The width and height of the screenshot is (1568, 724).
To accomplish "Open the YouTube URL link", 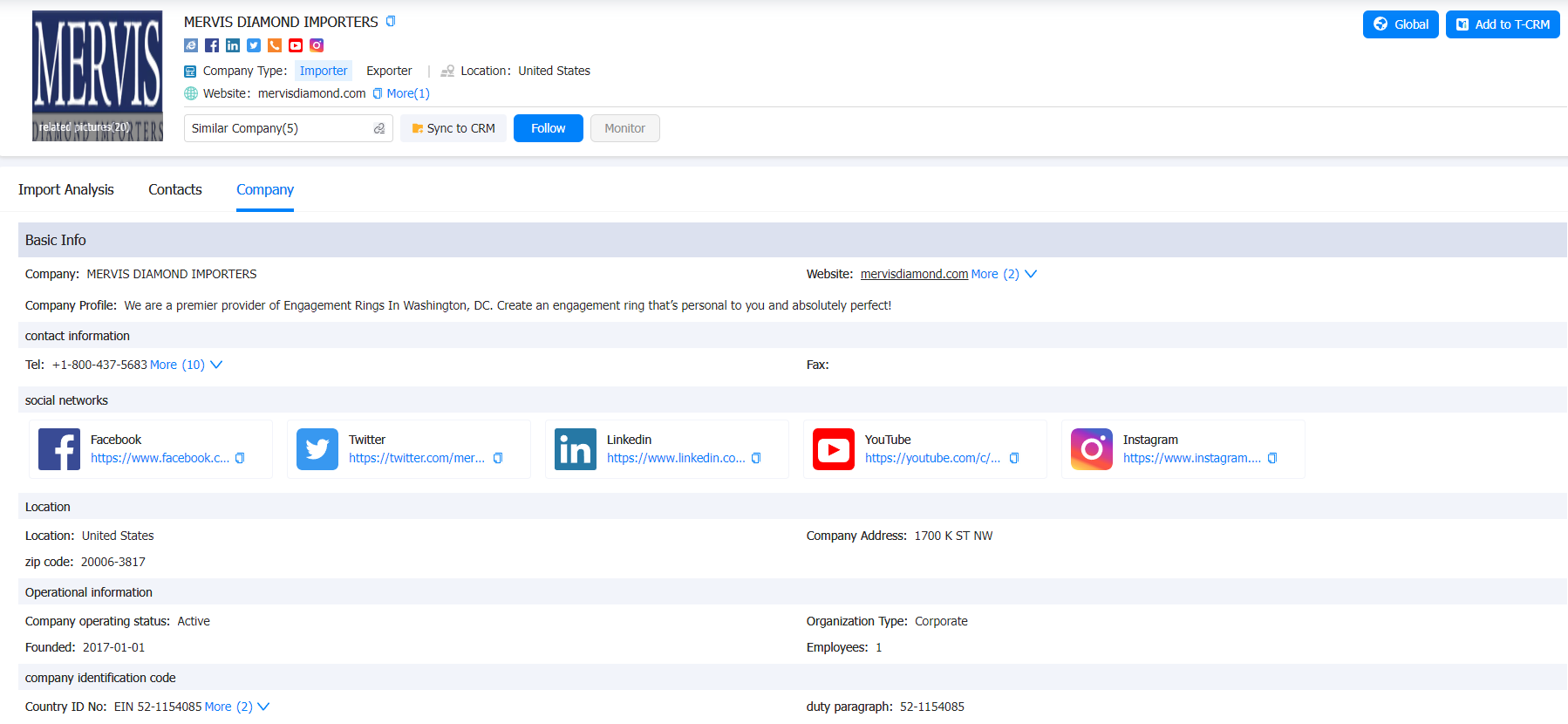I will [933, 458].
